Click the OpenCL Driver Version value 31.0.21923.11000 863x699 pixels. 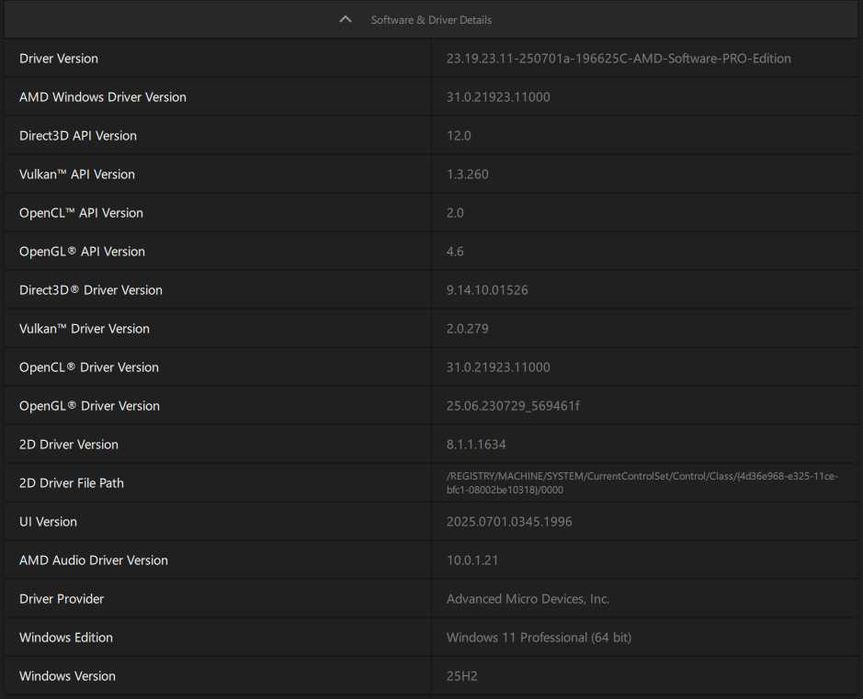click(x=498, y=367)
